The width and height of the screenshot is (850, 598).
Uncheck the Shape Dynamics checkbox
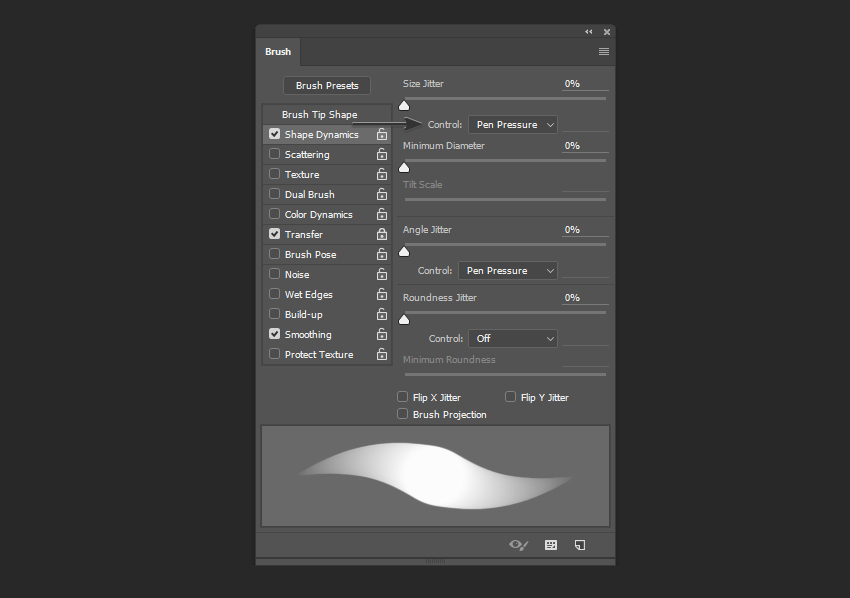pyautogui.click(x=274, y=134)
